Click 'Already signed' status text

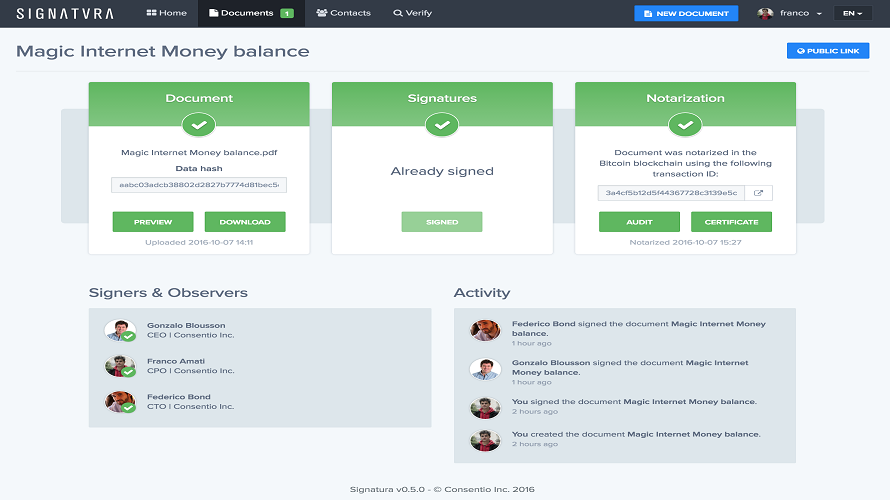(442, 171)
